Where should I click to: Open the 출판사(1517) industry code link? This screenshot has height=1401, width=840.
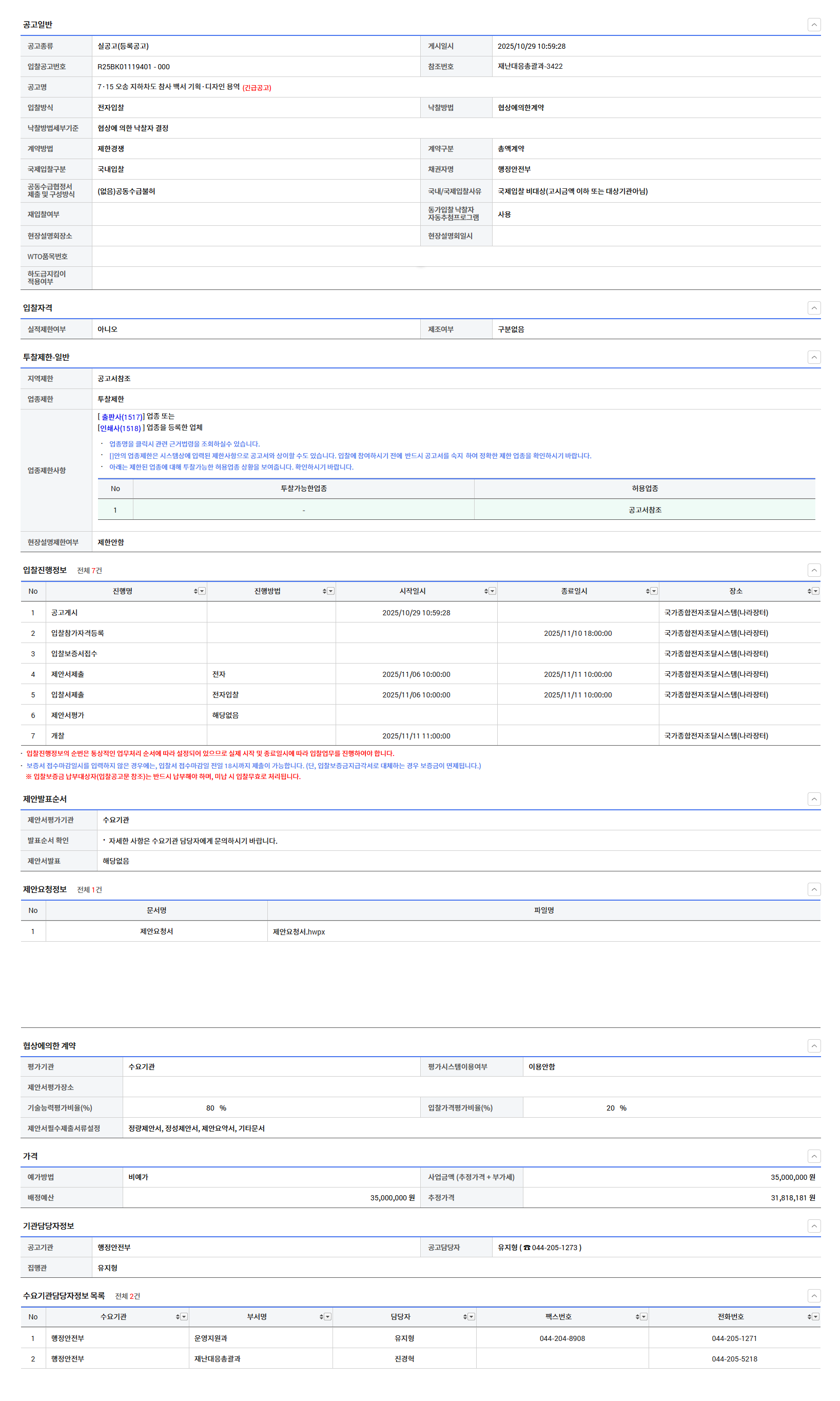coord(122,417)
